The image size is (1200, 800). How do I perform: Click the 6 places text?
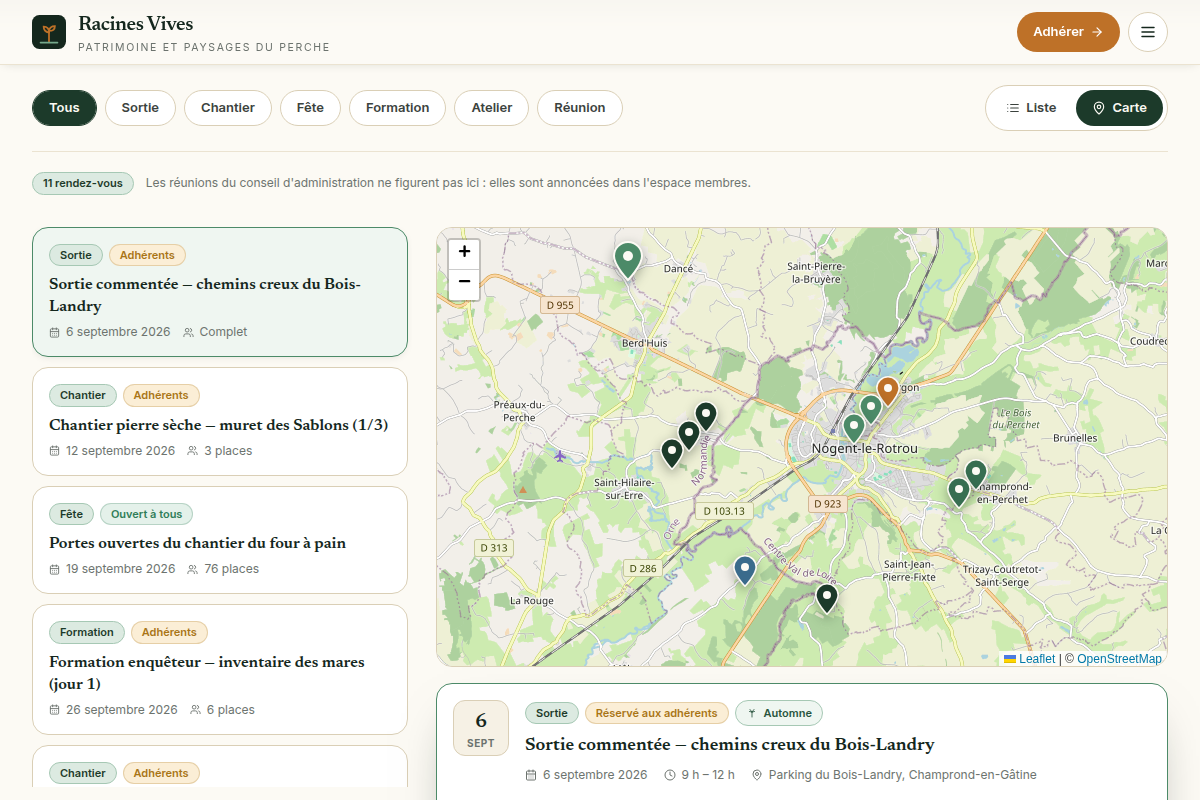pos(231,710)
